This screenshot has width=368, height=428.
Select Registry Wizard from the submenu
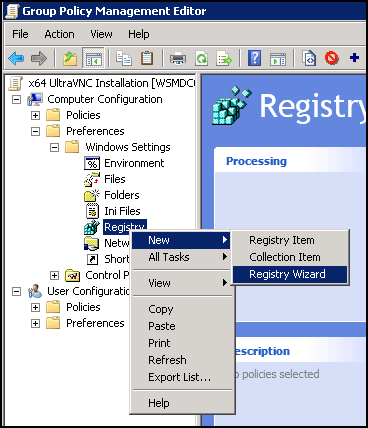click(290, 274)
